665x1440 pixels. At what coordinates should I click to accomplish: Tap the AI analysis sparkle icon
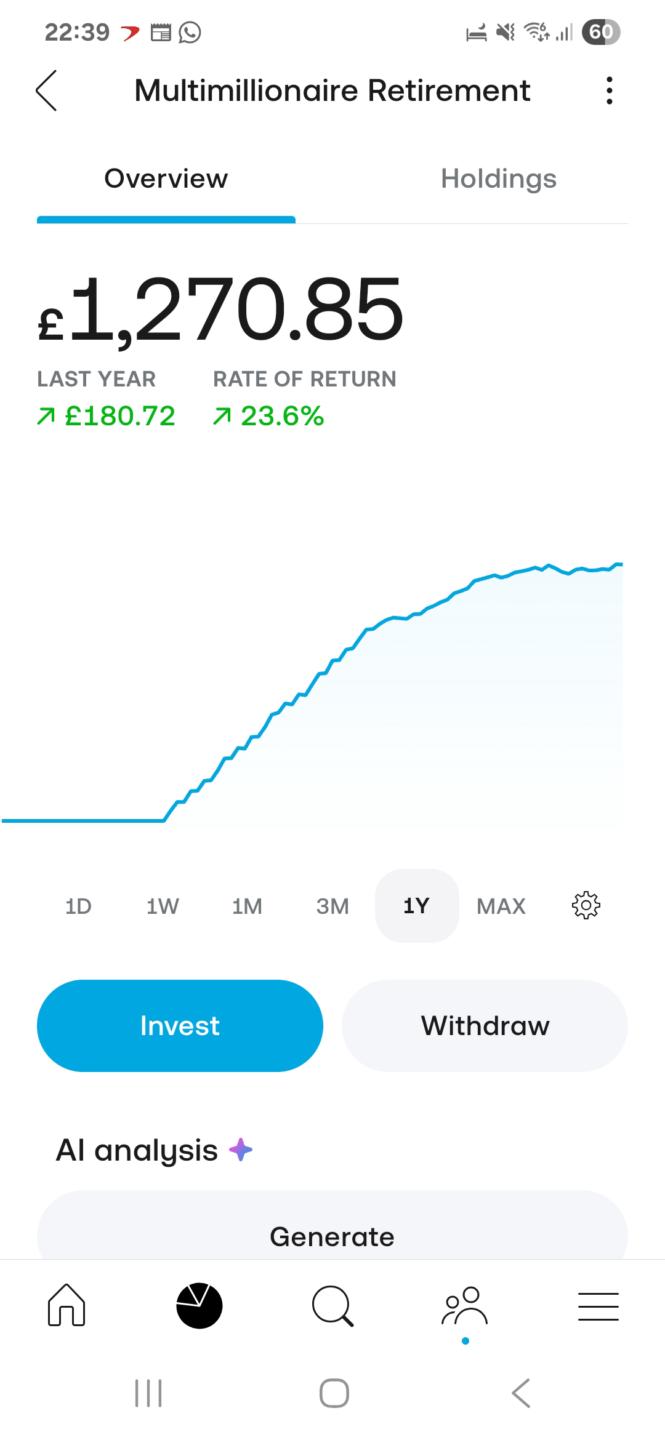[240, 1150]
